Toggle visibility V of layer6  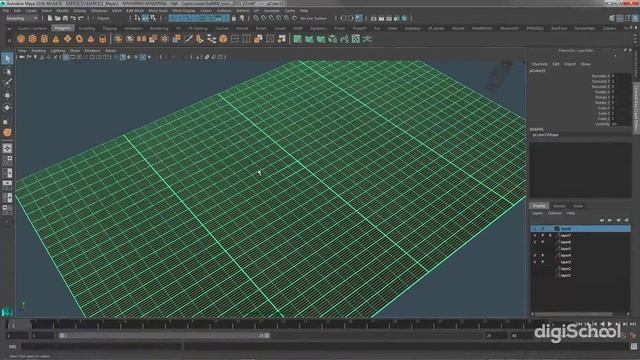point(535,242)
